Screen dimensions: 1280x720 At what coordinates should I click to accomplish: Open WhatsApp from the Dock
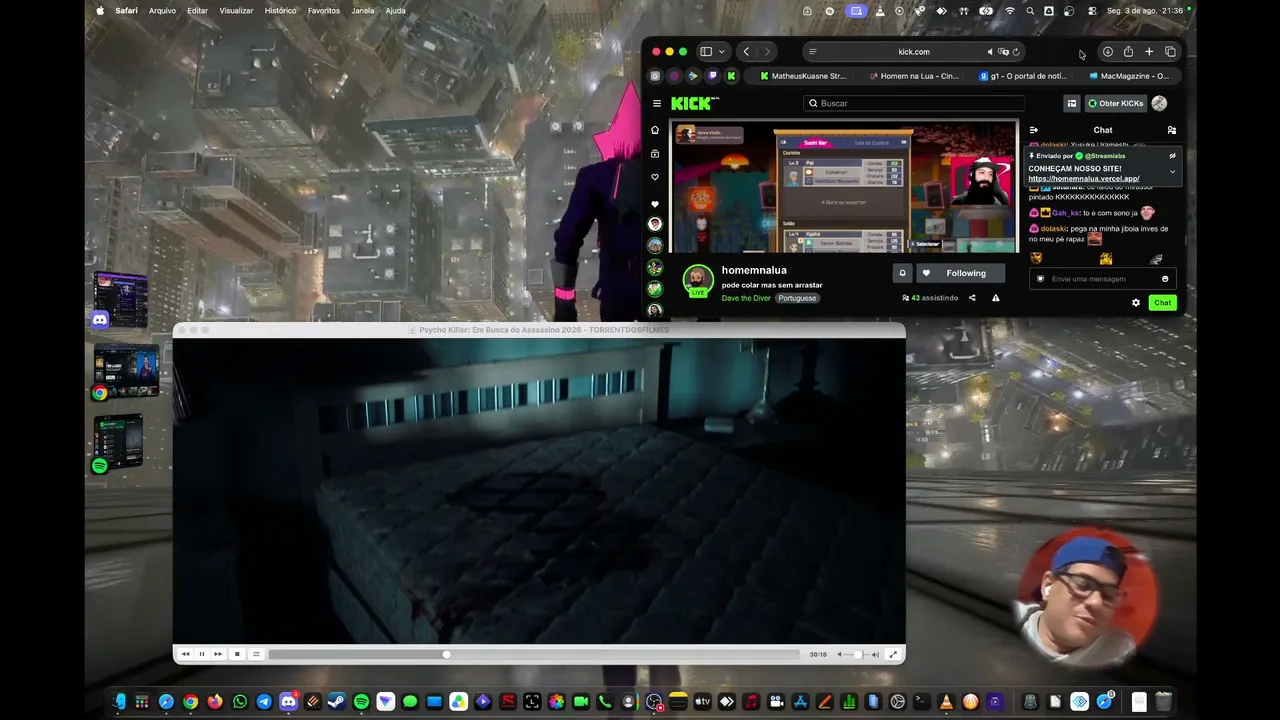click(x=240, y=702)
